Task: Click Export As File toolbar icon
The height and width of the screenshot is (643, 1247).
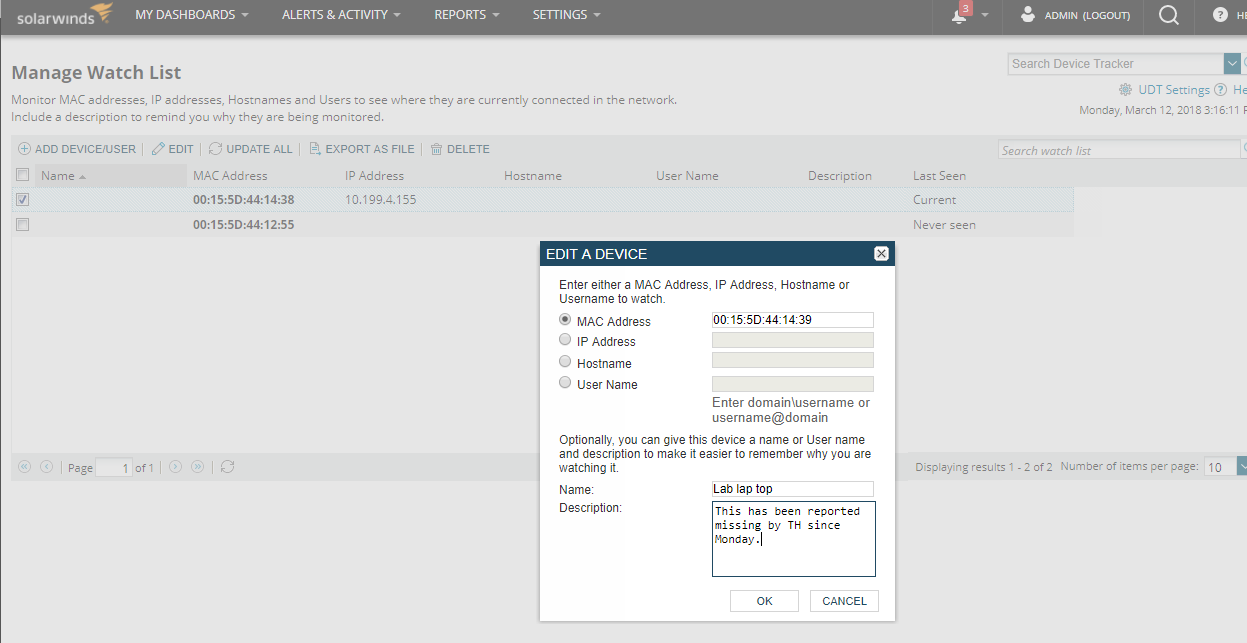Action: coord(315,149)
